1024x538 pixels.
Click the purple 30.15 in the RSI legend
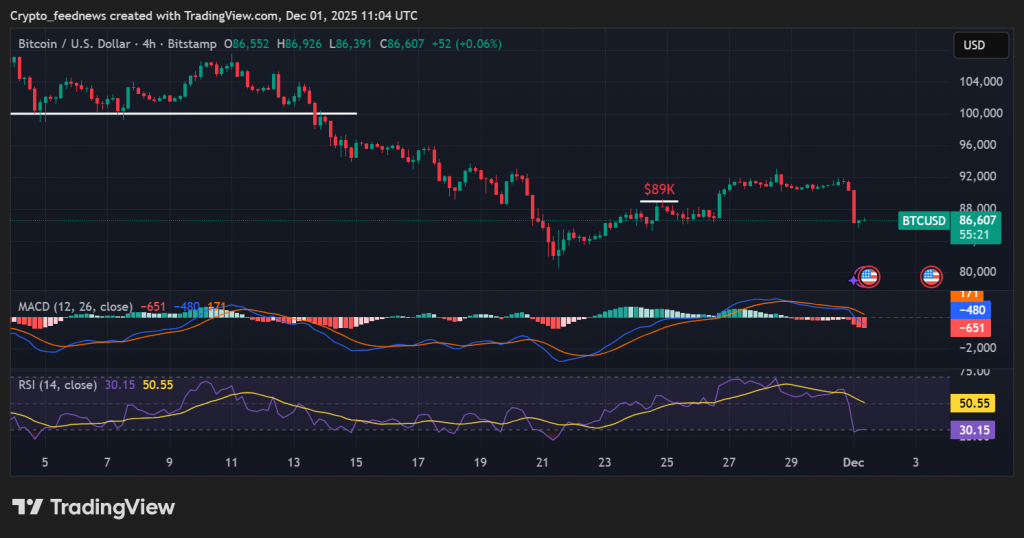(x=120, y=385)
